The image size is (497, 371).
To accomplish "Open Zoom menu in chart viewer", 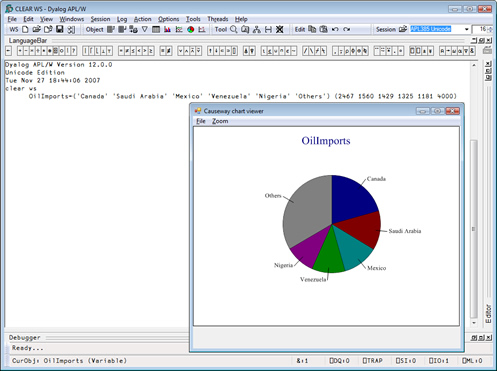I will (x=220, y=121).
